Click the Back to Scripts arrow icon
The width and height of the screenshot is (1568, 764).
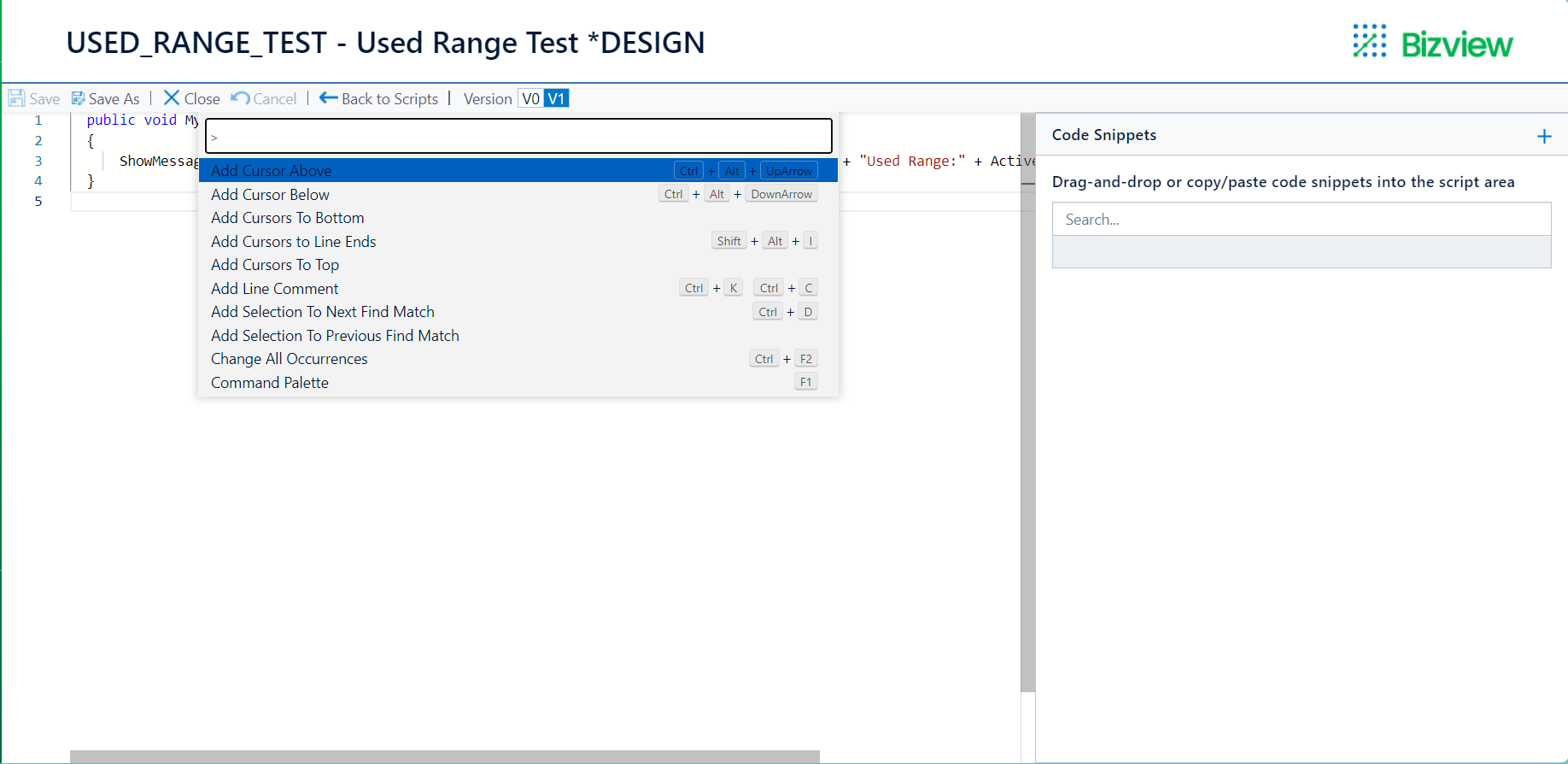pyautogui.click(x=329, y=98)
